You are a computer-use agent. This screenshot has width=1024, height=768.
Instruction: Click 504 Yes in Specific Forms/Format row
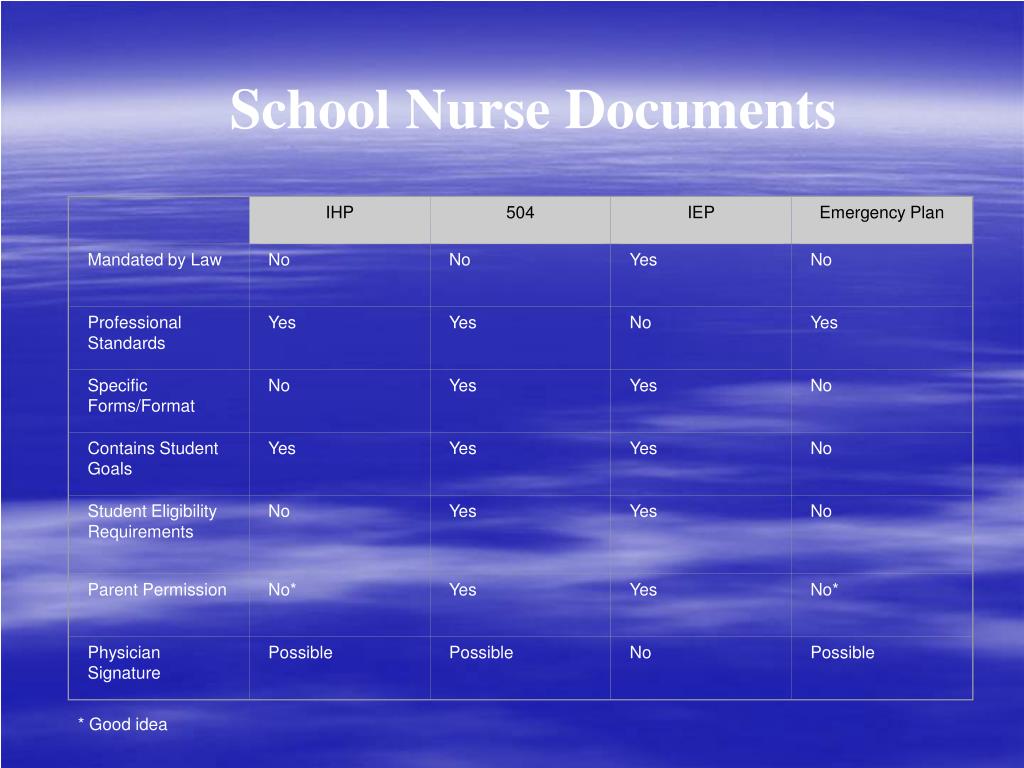tap(462, 385)
